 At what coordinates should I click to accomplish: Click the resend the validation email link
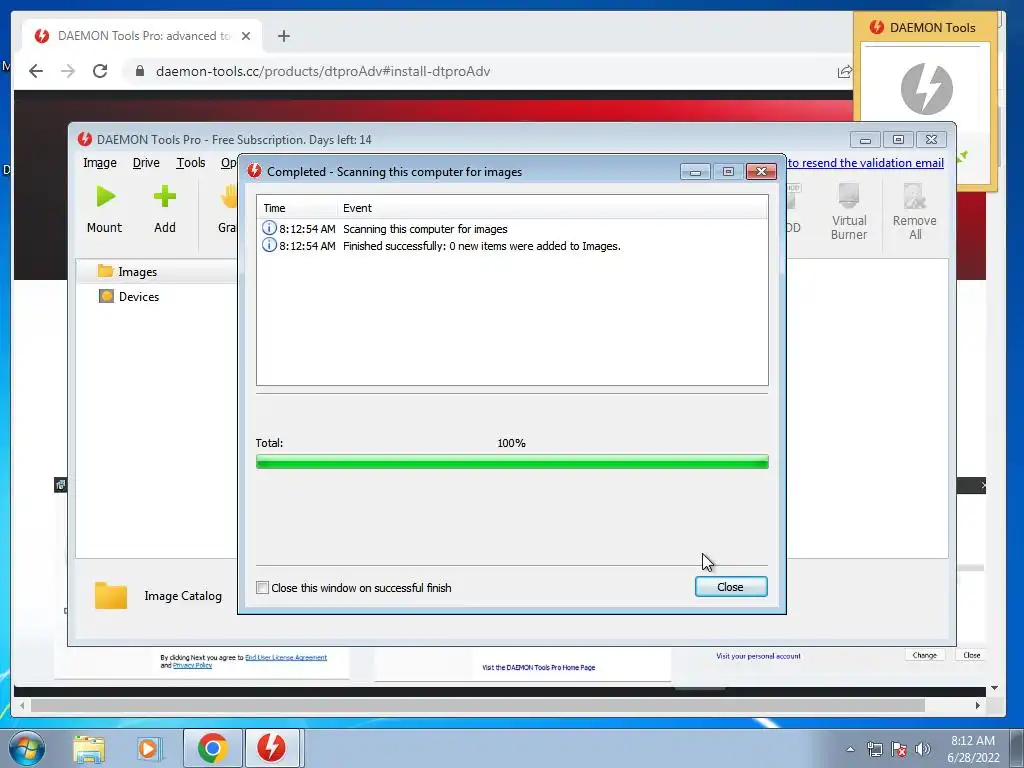[x=865, y=163]
